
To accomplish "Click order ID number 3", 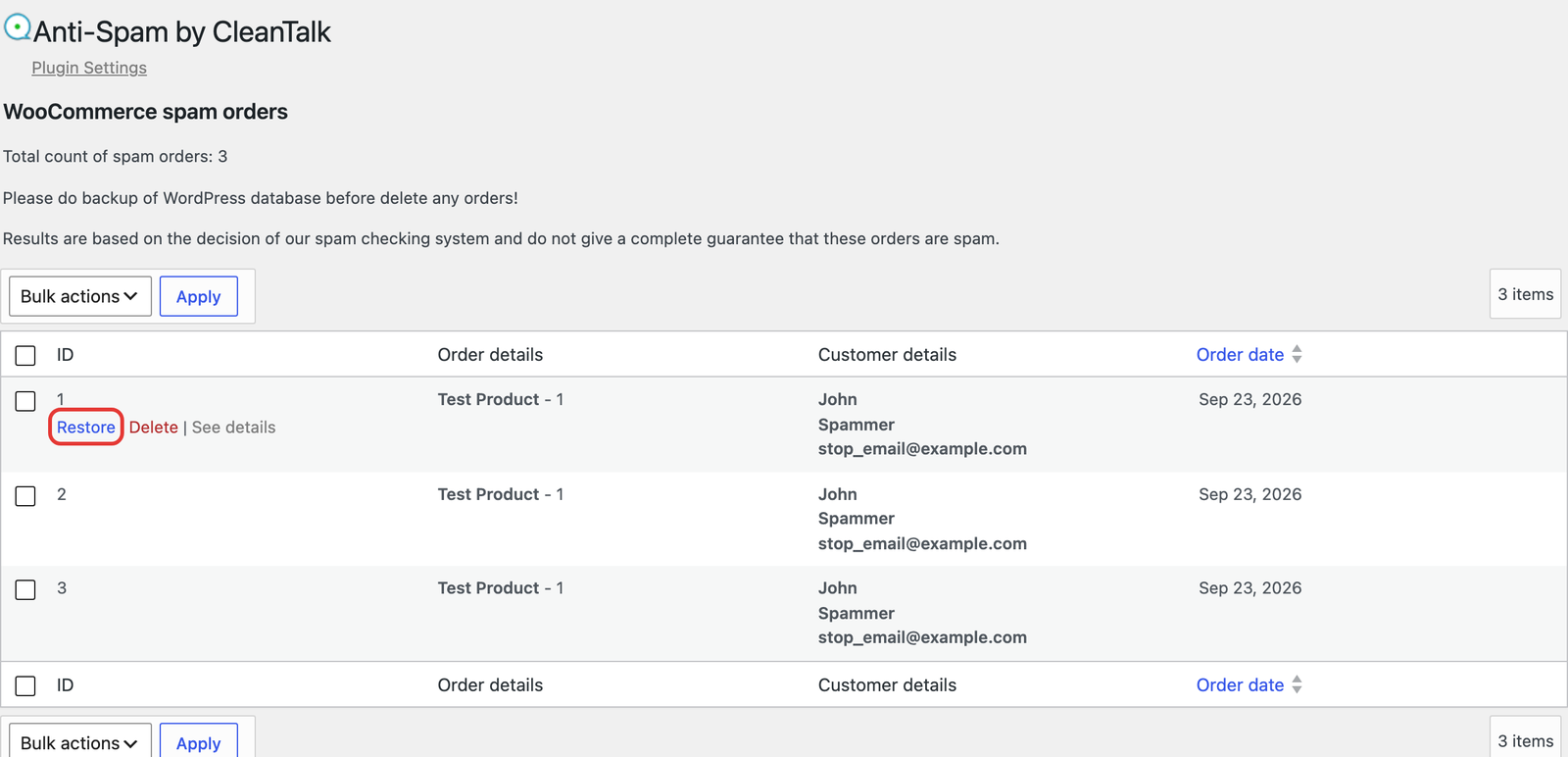I will tap(62, 588).
